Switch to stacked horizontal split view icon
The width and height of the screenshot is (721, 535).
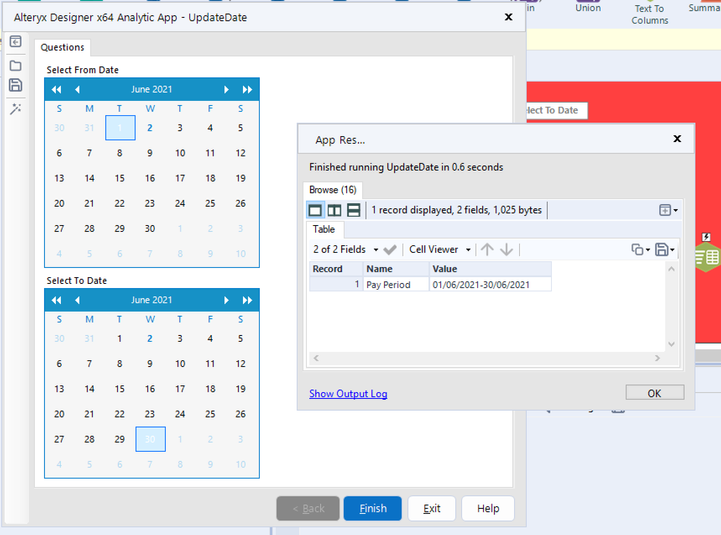353,210
